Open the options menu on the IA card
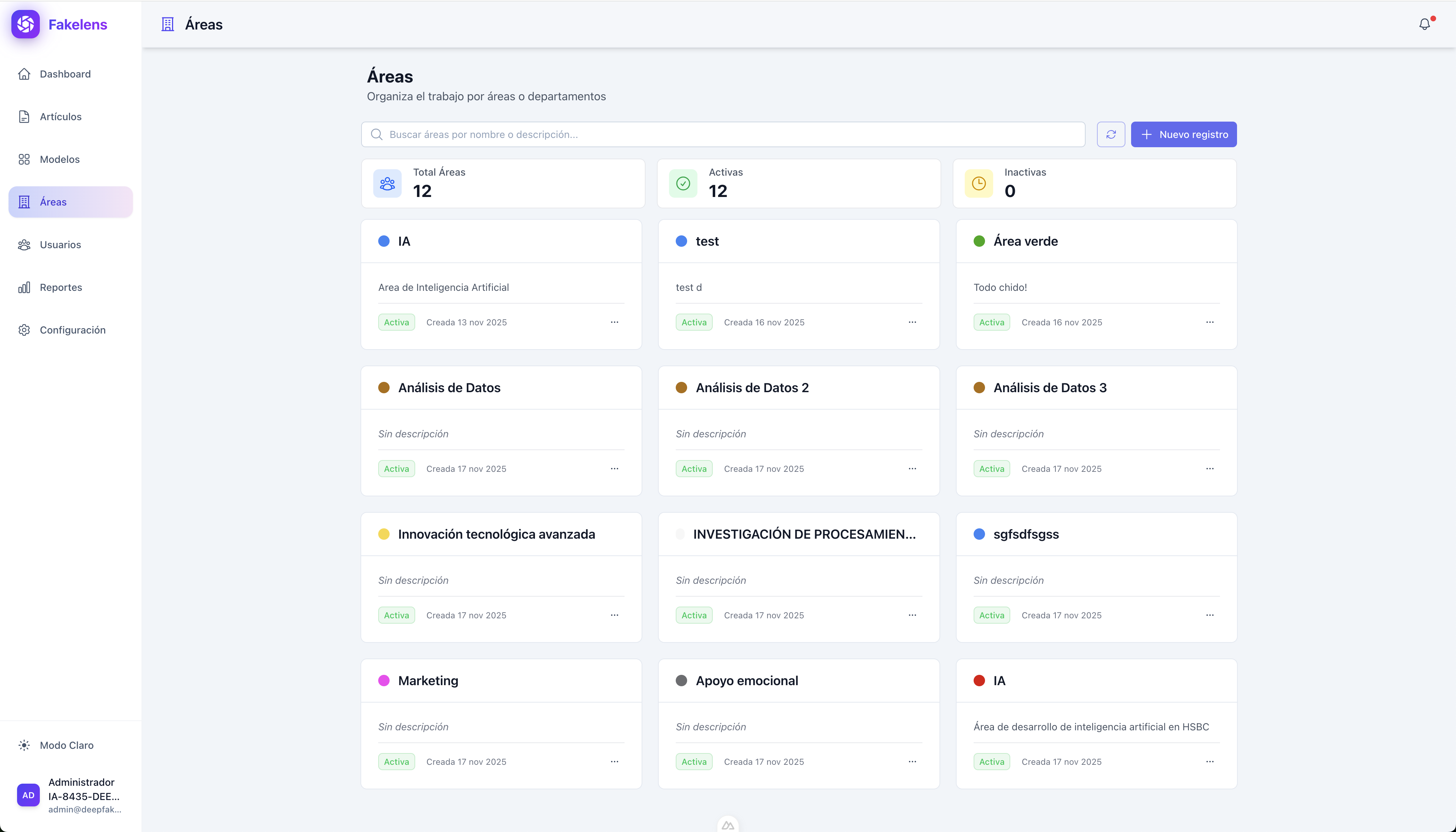The image size is (1456, 832). click(x=614, y=322)
